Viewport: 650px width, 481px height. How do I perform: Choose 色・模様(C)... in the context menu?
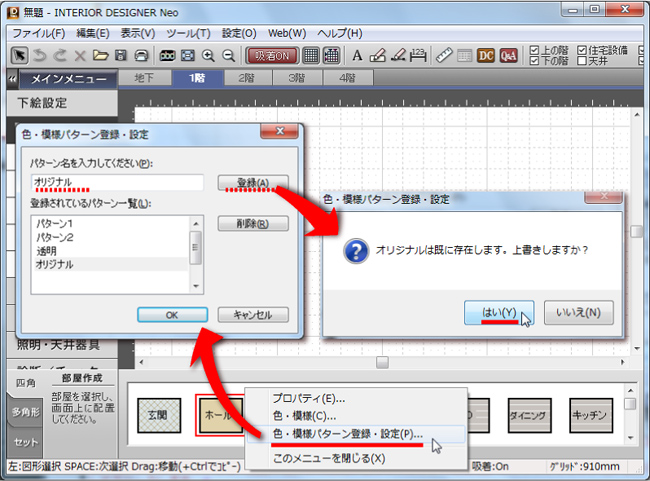point(356,415)
